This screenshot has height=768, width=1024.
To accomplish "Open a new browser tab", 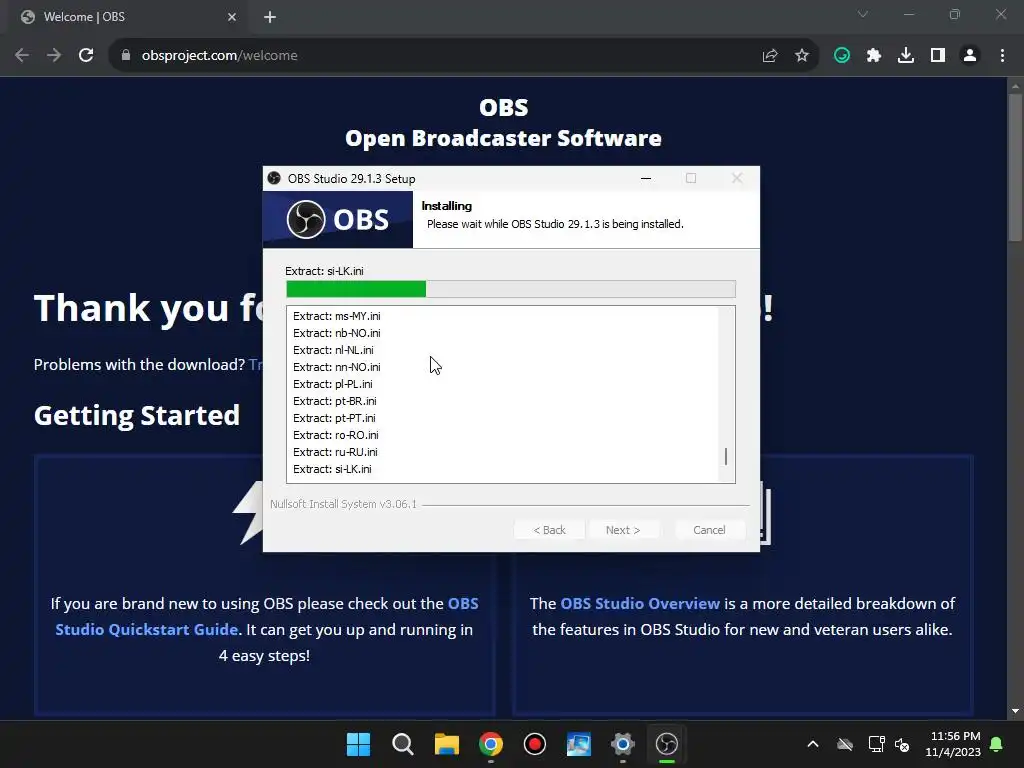I will [x=270, y=17].
